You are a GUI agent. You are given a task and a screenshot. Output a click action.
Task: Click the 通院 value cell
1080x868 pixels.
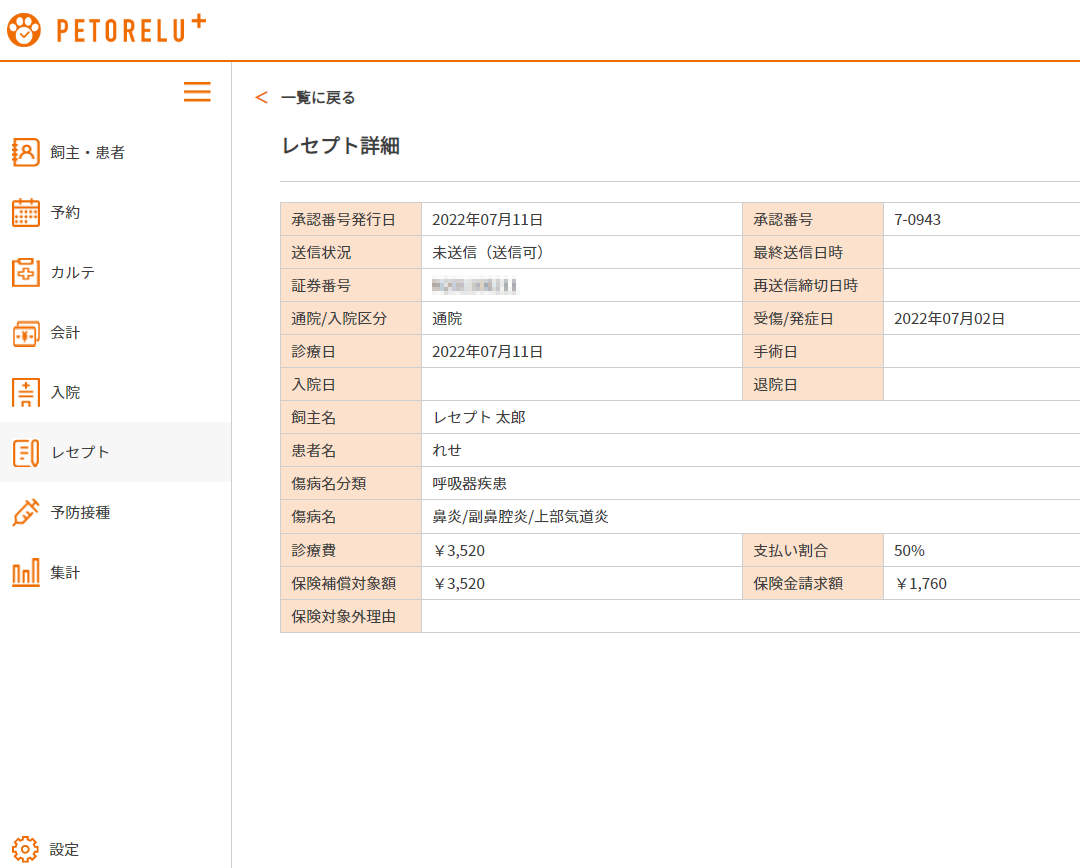(447, 319)
